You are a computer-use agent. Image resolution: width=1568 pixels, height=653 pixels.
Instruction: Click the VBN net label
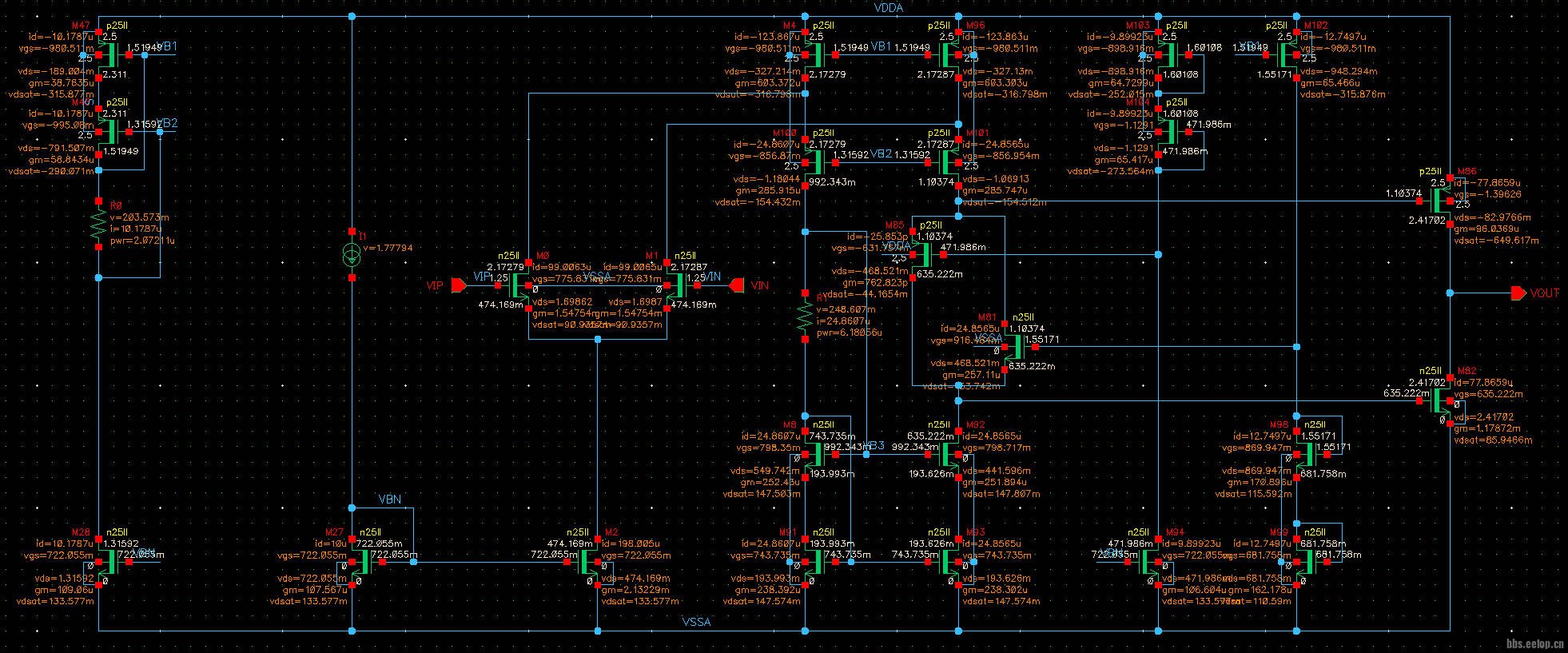[389, 500]
